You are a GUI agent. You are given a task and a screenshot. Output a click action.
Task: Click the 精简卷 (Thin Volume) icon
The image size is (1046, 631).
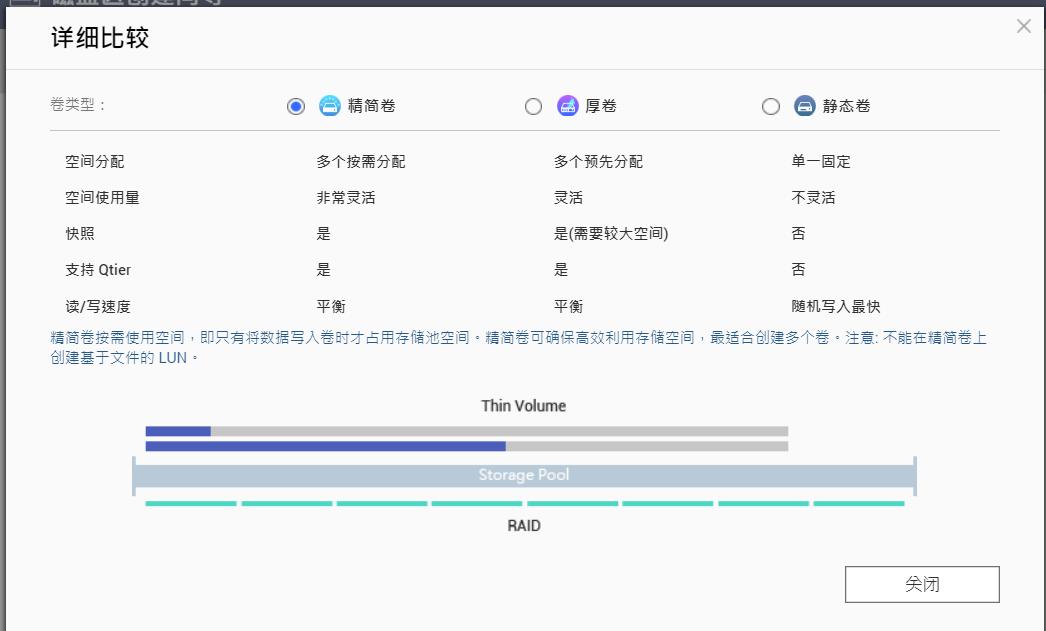pos(330,105)
